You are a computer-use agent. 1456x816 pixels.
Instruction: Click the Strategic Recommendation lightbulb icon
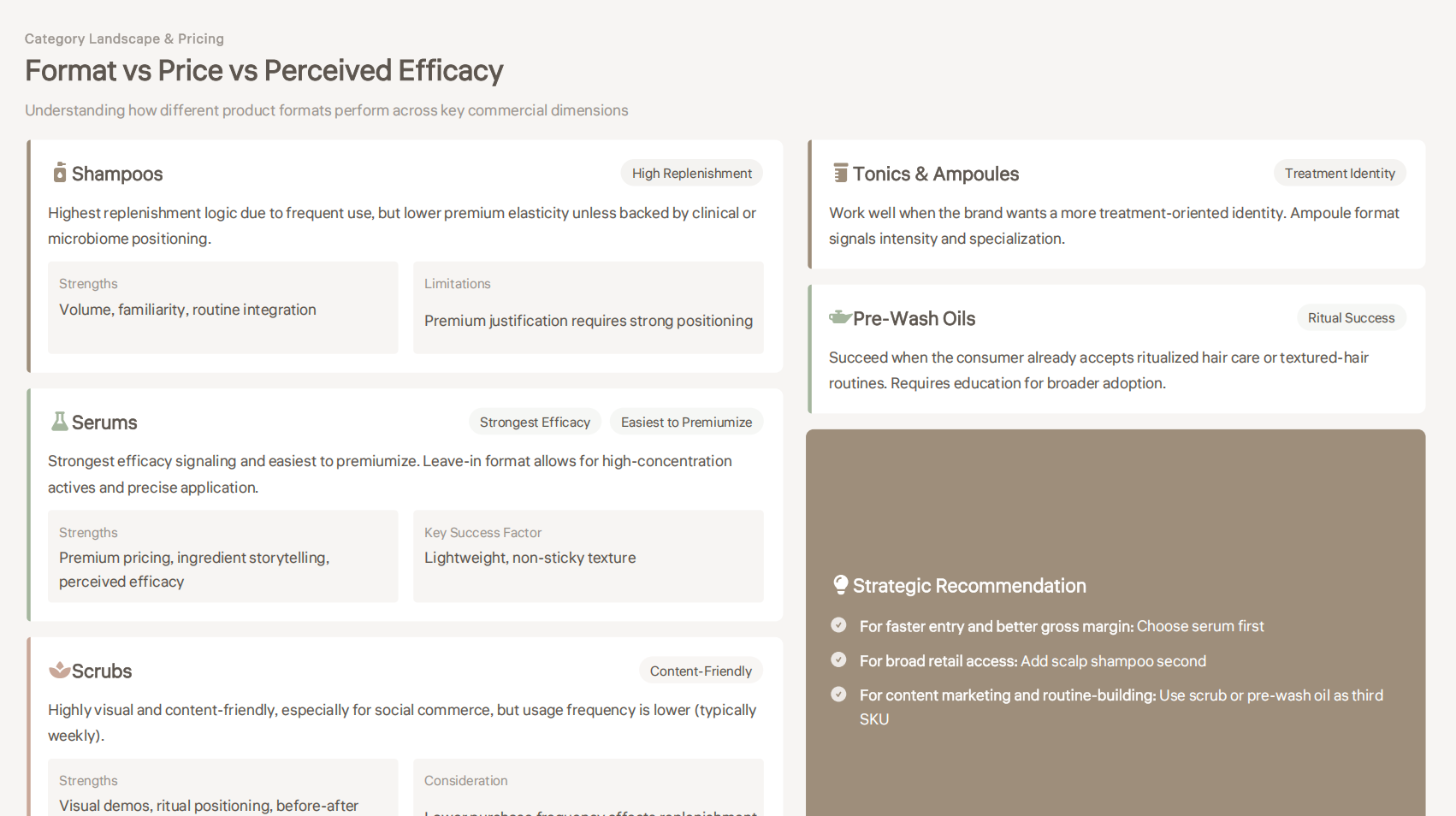[840, 585]
